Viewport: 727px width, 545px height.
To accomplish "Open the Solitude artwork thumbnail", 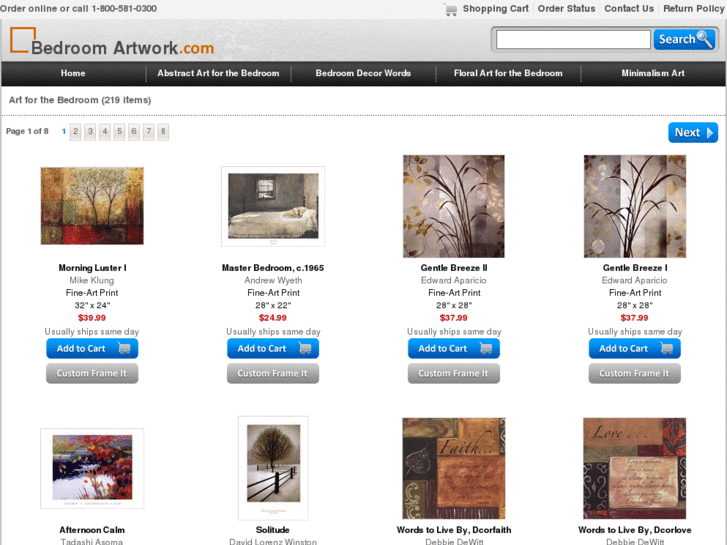I will click(x=273, y=468).
